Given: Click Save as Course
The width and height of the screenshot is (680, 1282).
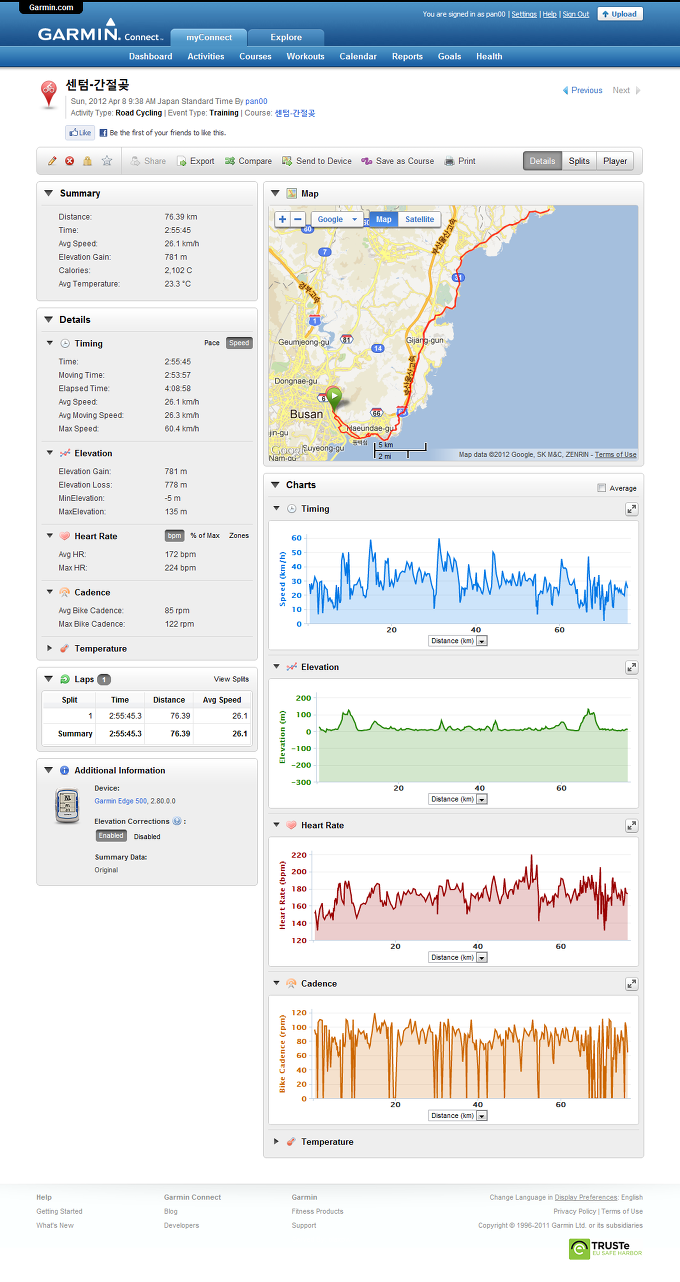Looking at the screenshot, I should (x=398, y=161).
